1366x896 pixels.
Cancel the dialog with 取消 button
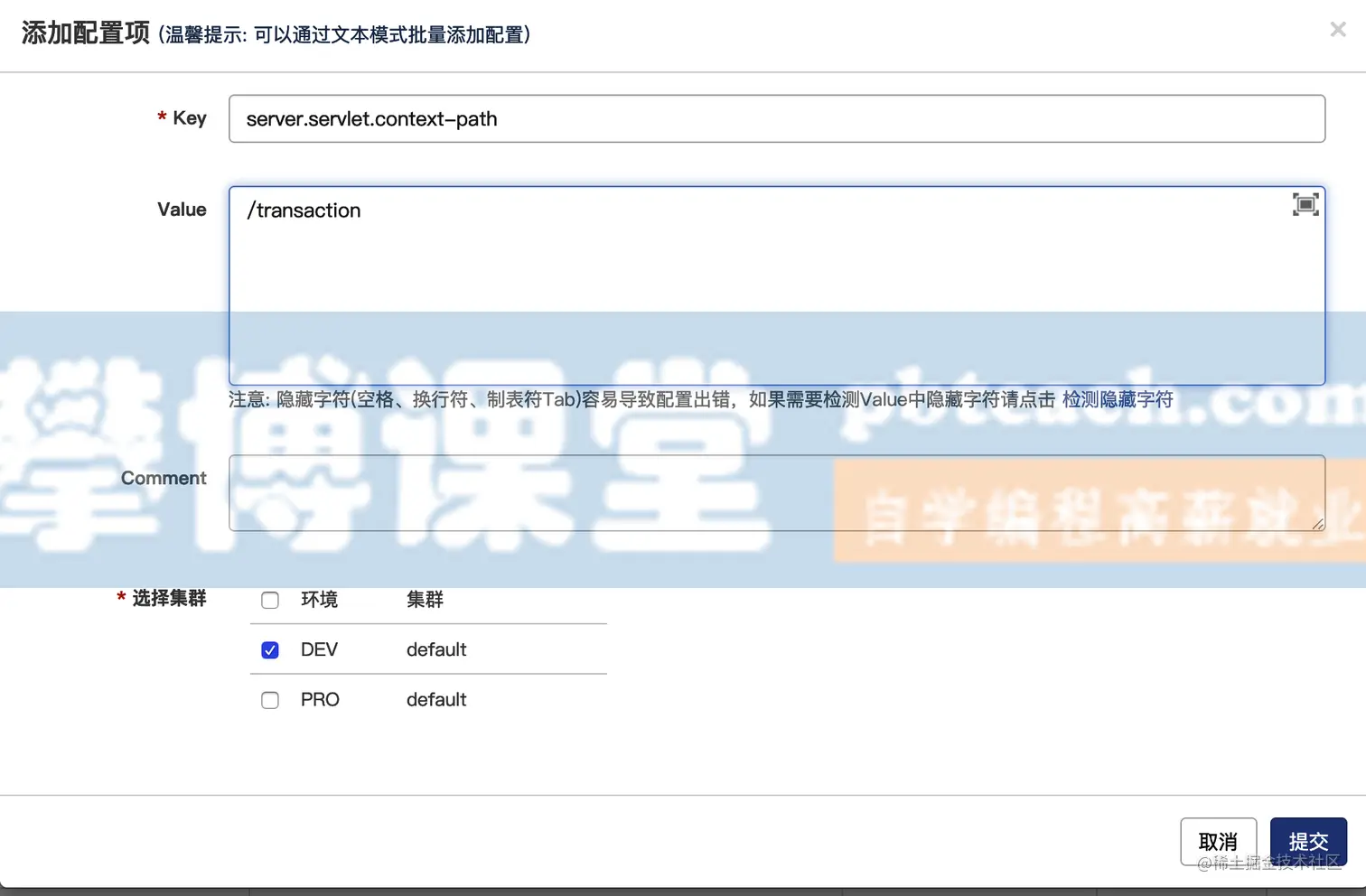[x=1218, y=841]
